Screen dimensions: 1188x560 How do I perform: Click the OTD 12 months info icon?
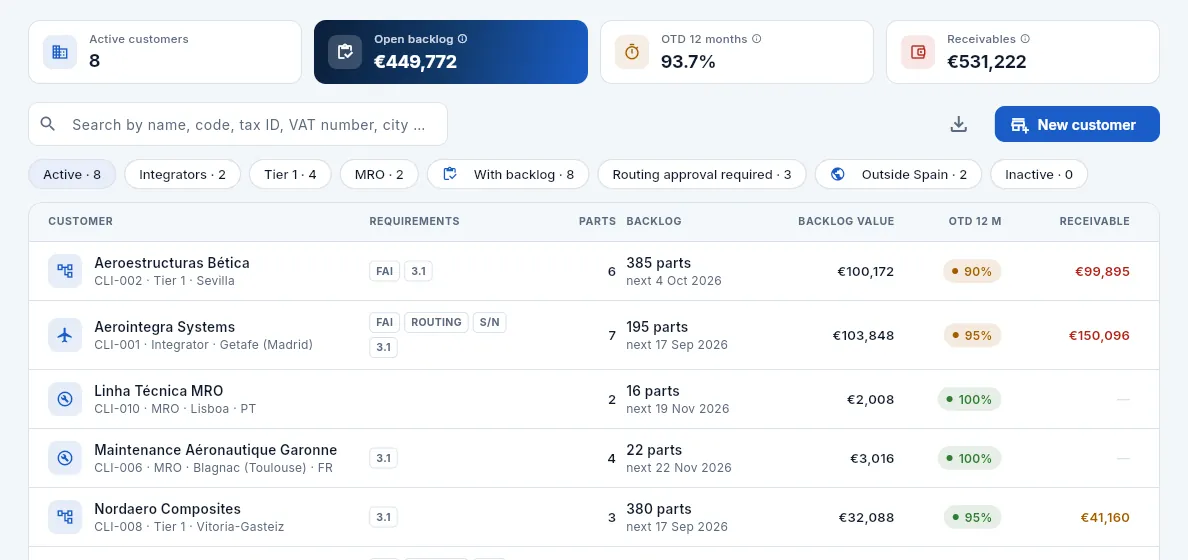756,39
